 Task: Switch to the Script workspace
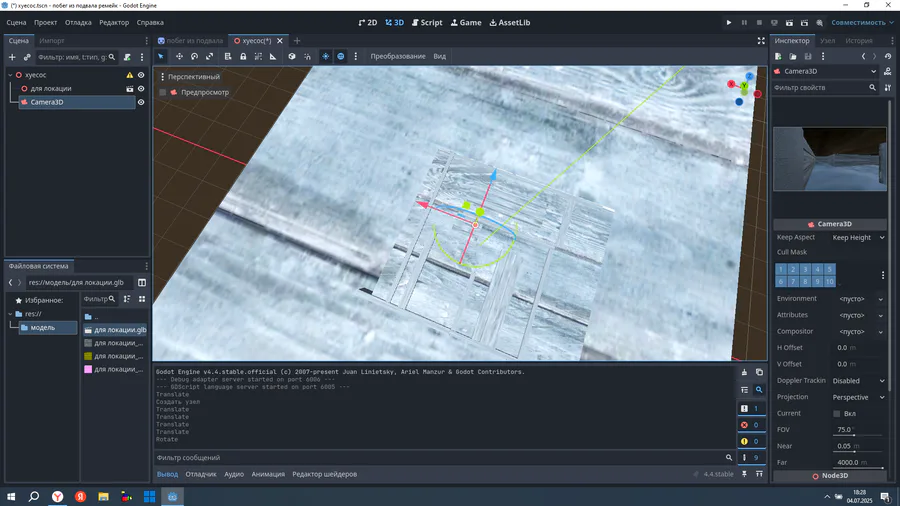tap(427, 22)
